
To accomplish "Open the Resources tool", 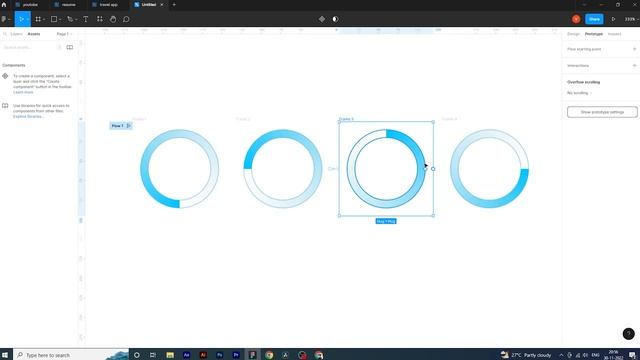I will (x=100, y=19).
